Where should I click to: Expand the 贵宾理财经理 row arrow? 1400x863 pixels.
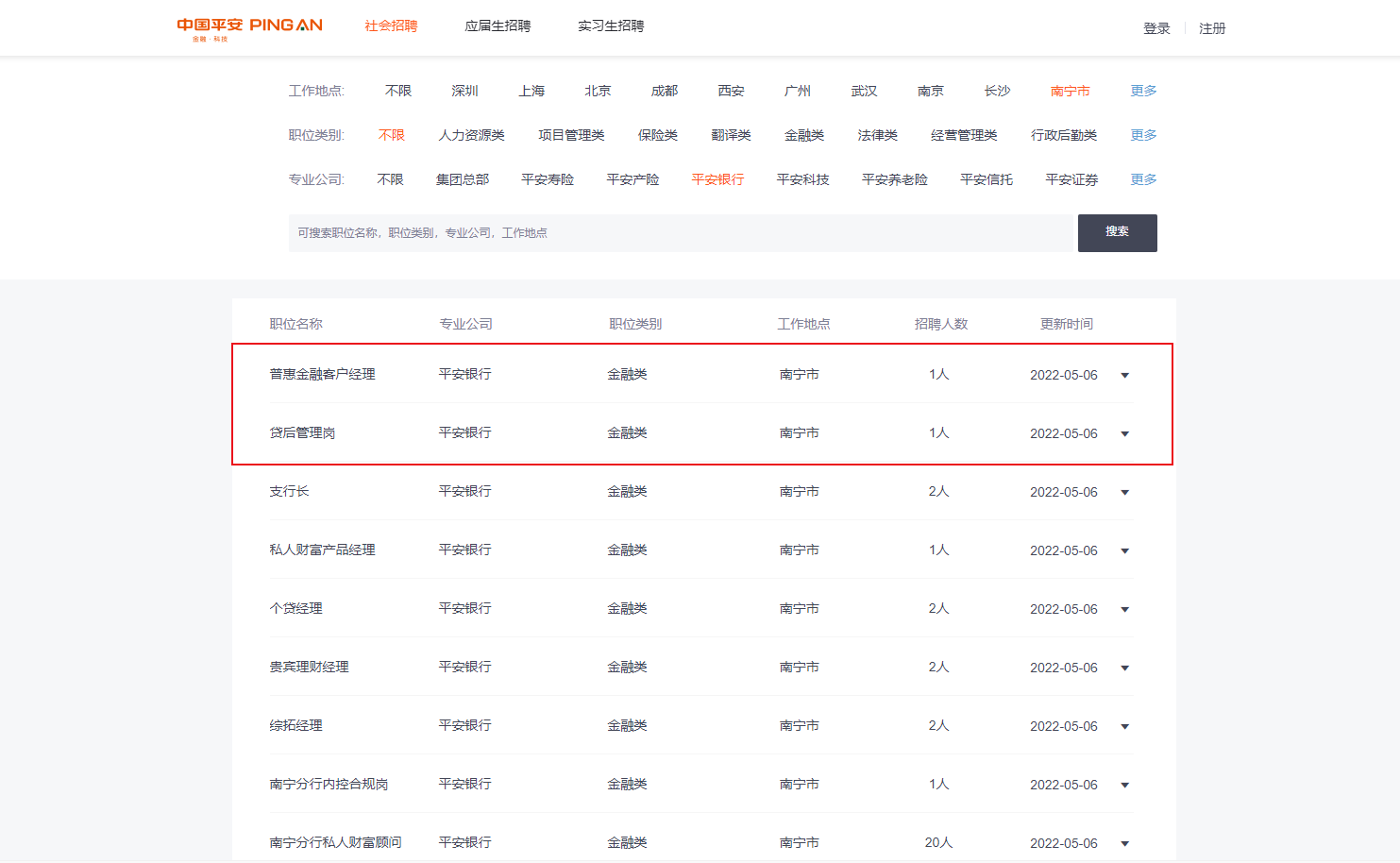pyautogui.click(x=1124, y=668)
